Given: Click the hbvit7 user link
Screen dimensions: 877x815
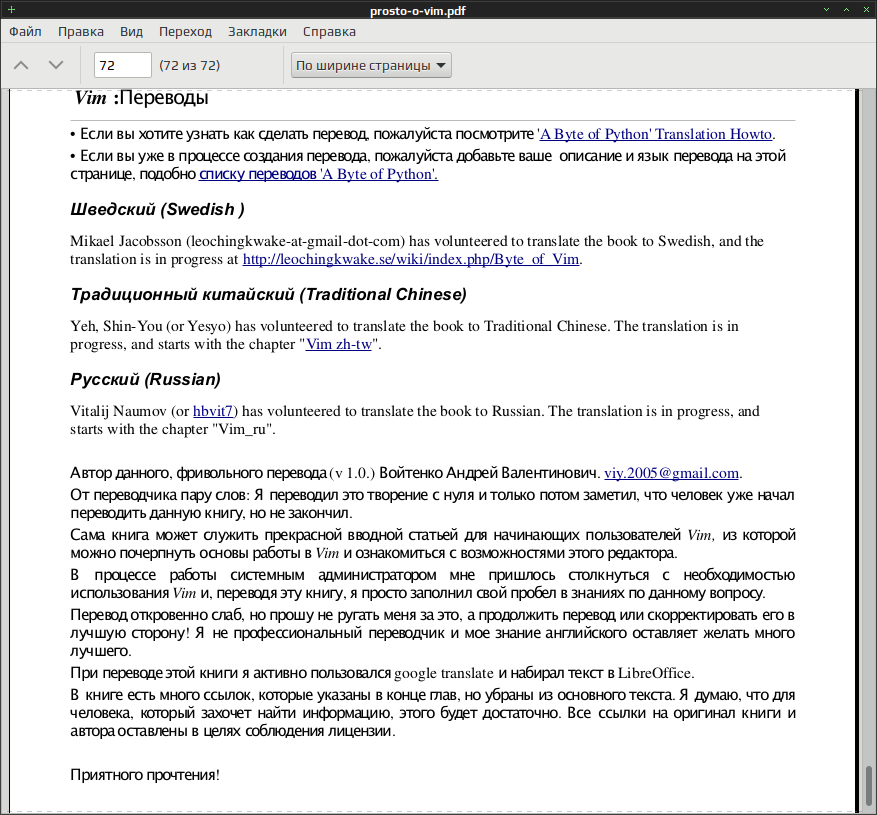Looking at the screenshot, I should (x=213, y=412).
